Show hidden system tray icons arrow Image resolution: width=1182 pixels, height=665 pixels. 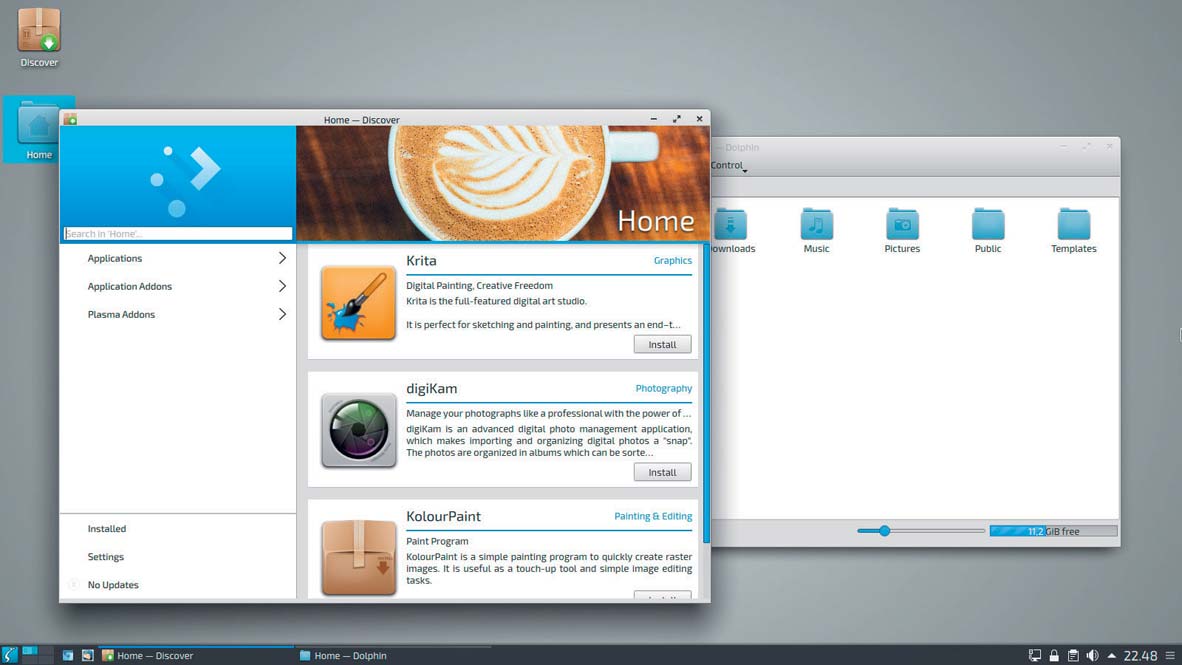click(x=1111, y=656)
